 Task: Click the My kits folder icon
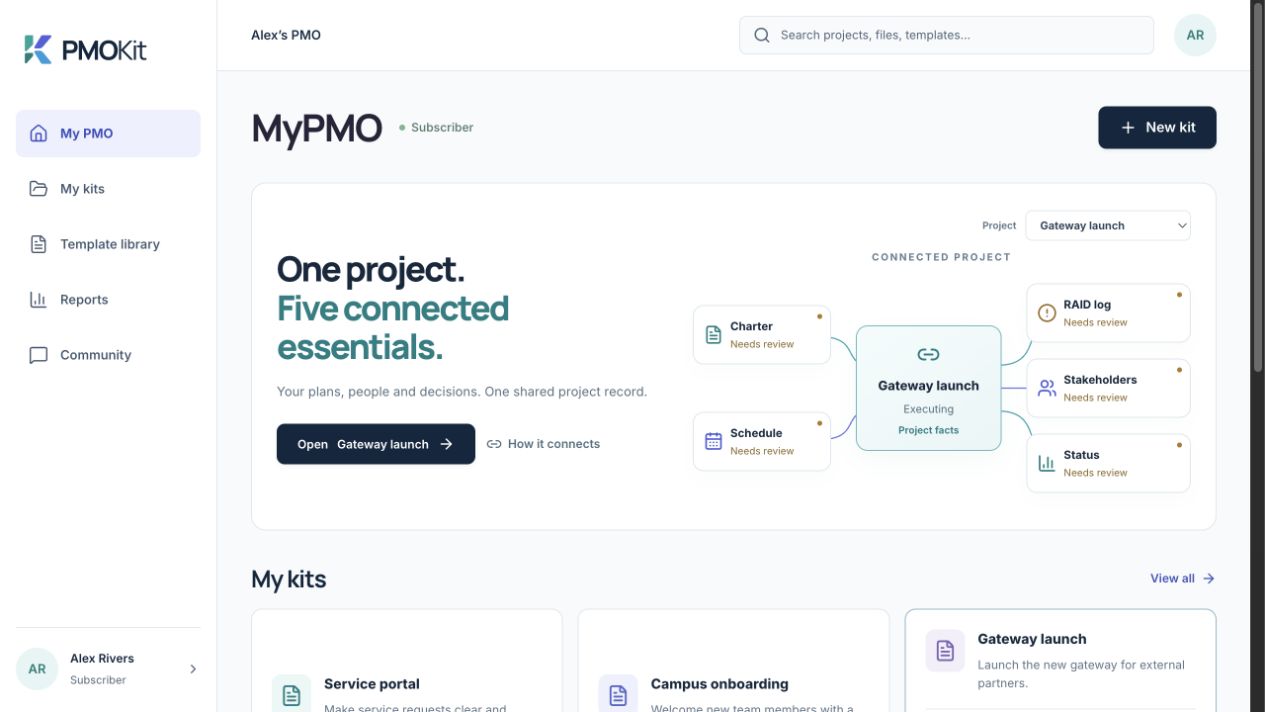[38, 189]
